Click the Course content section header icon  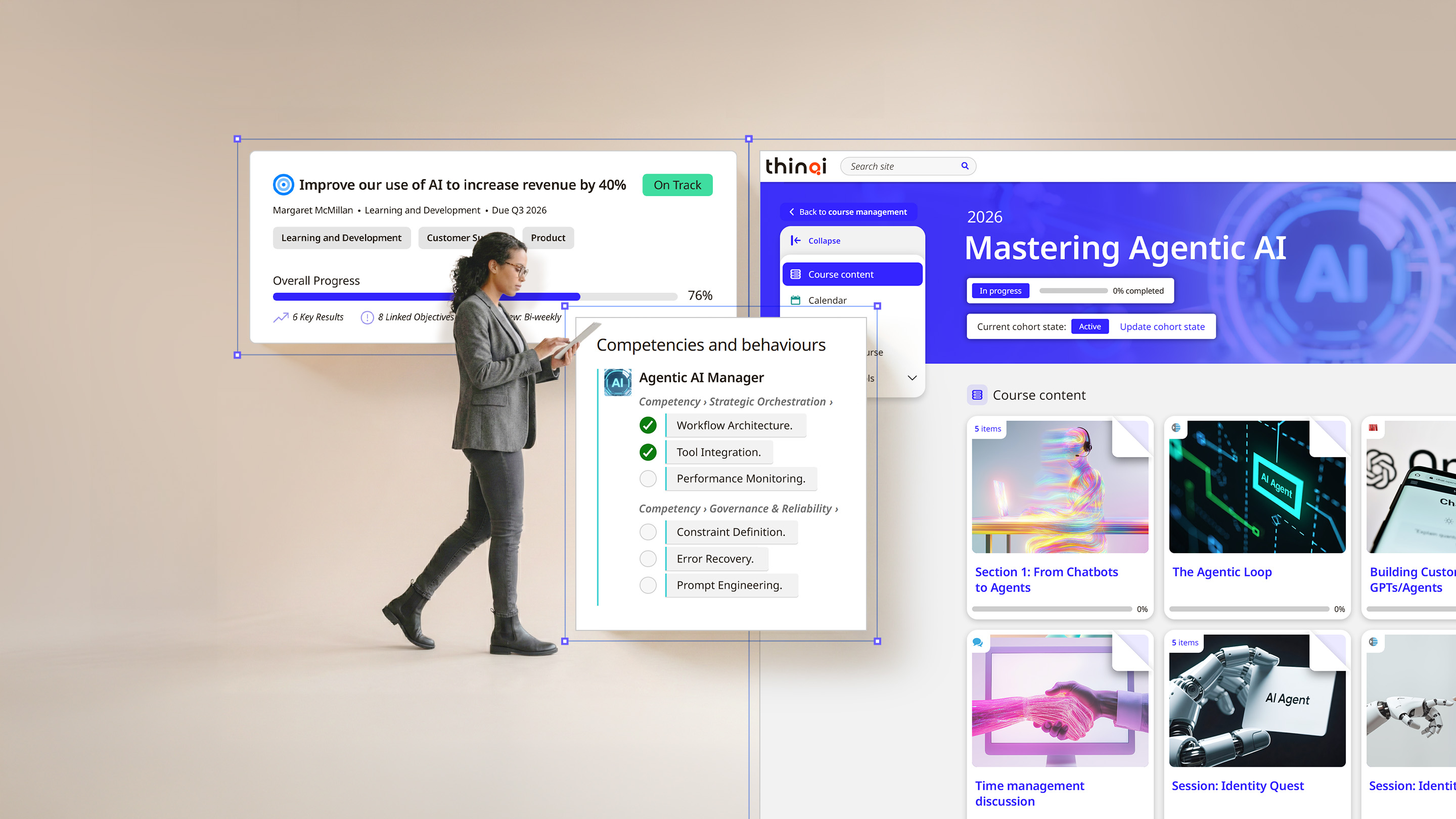[977, 394]
